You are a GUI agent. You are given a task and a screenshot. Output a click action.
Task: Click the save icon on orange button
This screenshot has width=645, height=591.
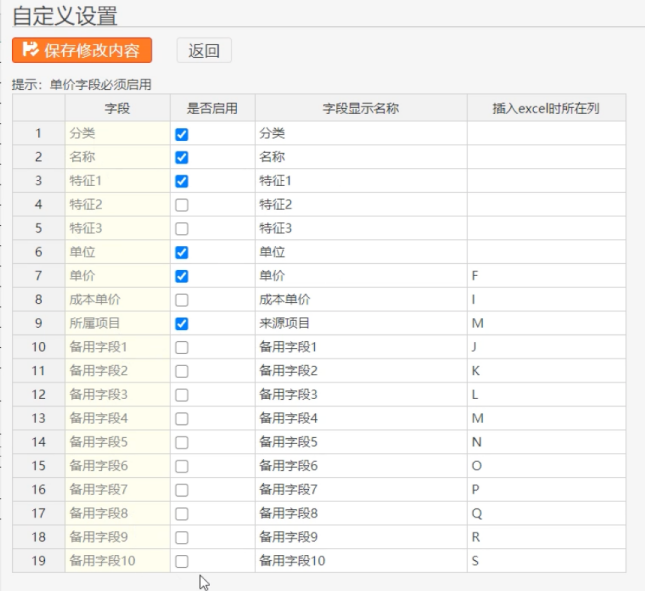30,50
